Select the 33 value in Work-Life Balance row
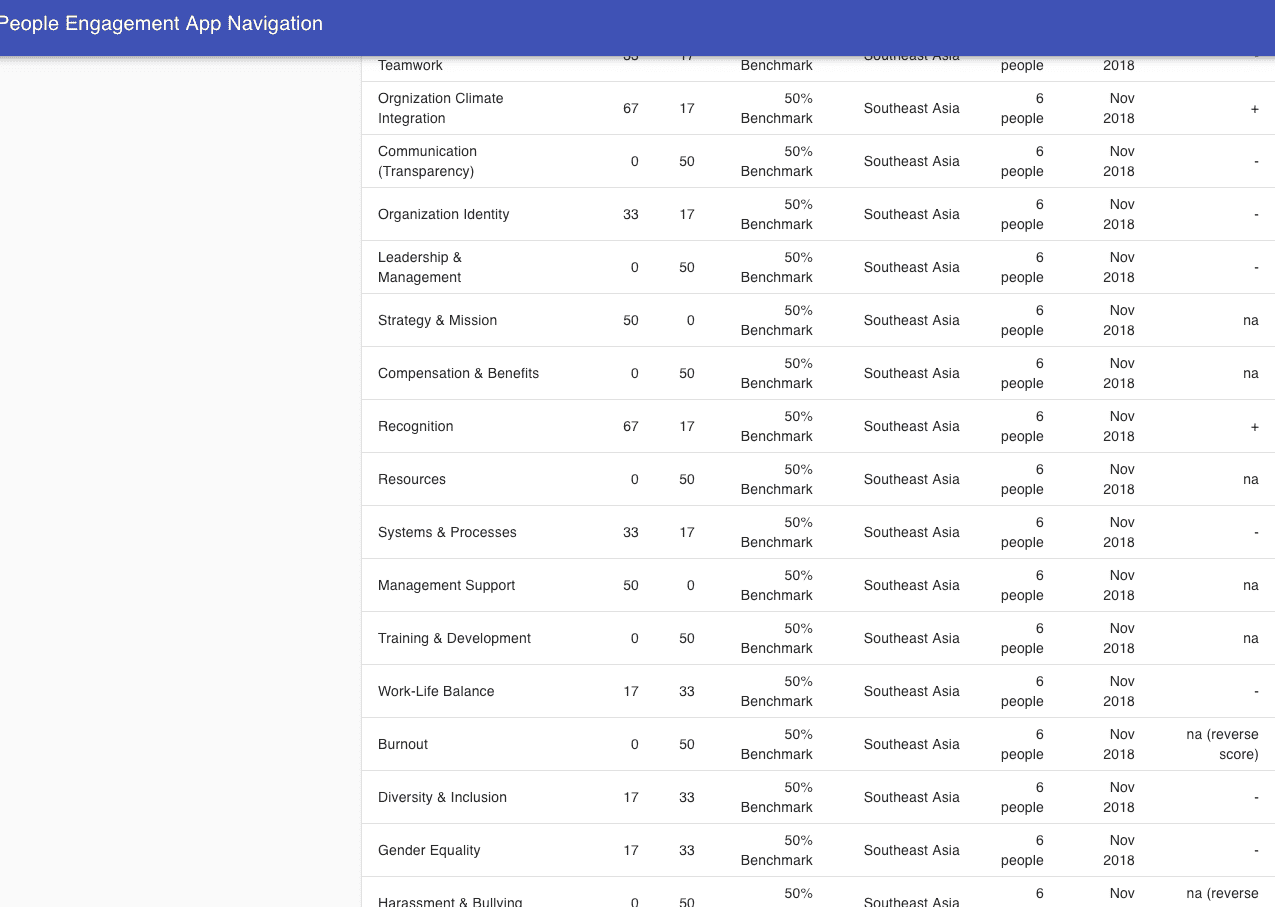 tap(687, 691)
